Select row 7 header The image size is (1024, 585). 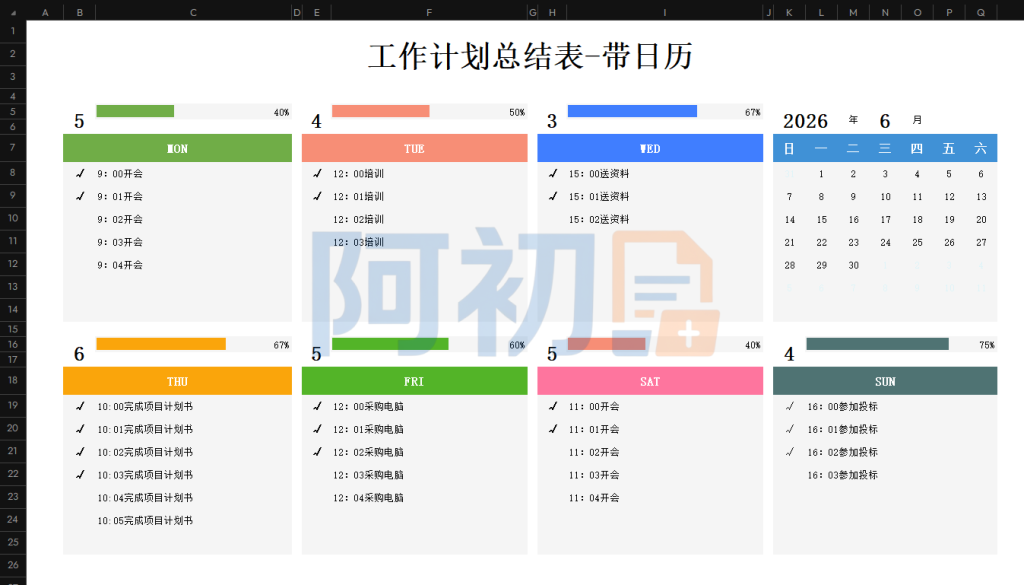12,148
